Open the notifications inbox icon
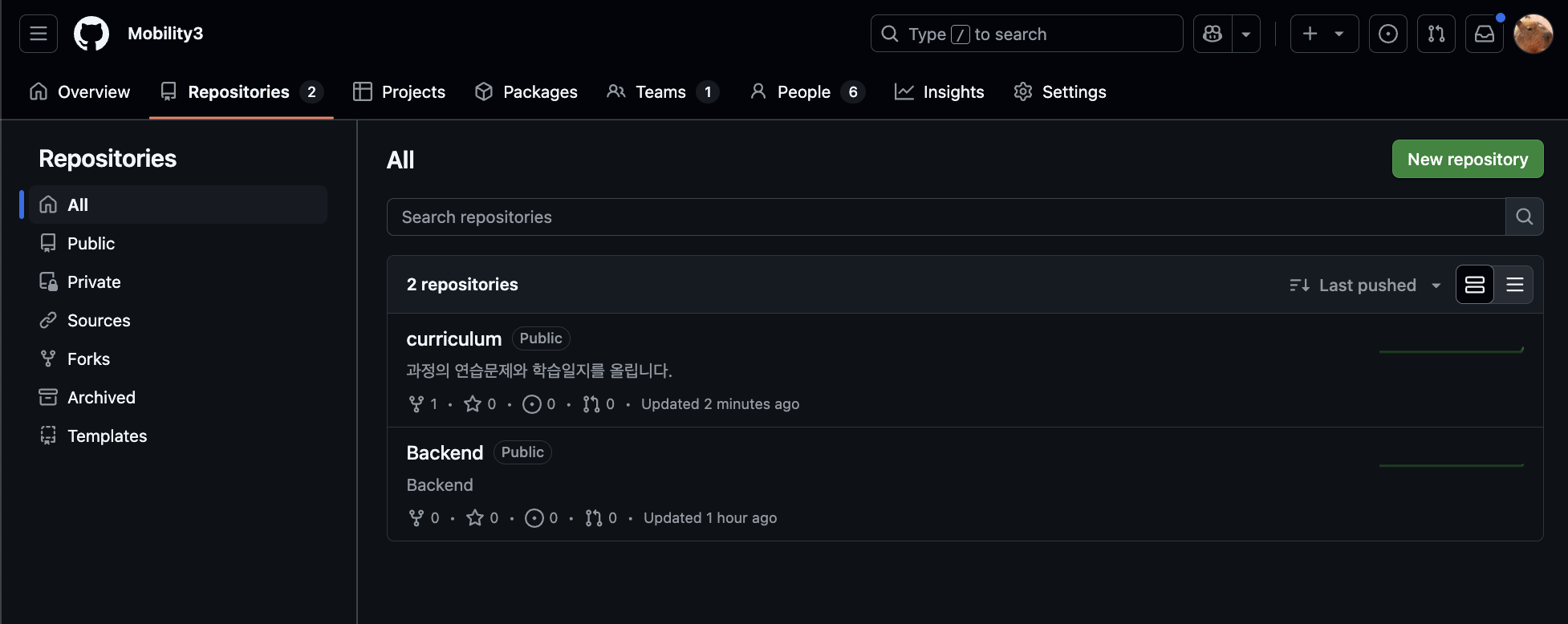 pos(1484,34)
